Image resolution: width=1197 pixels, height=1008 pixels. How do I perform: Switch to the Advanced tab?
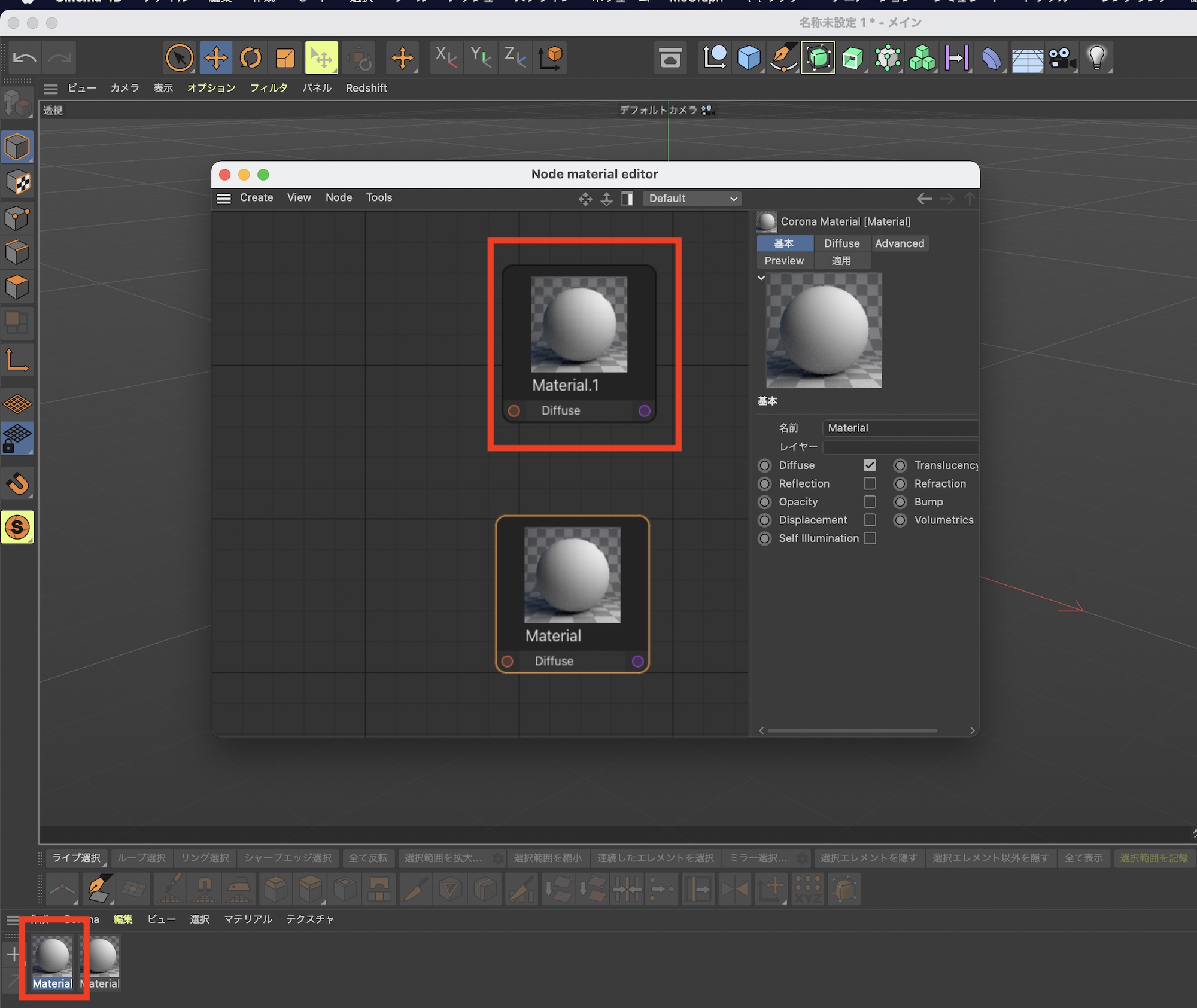[899, 243]
